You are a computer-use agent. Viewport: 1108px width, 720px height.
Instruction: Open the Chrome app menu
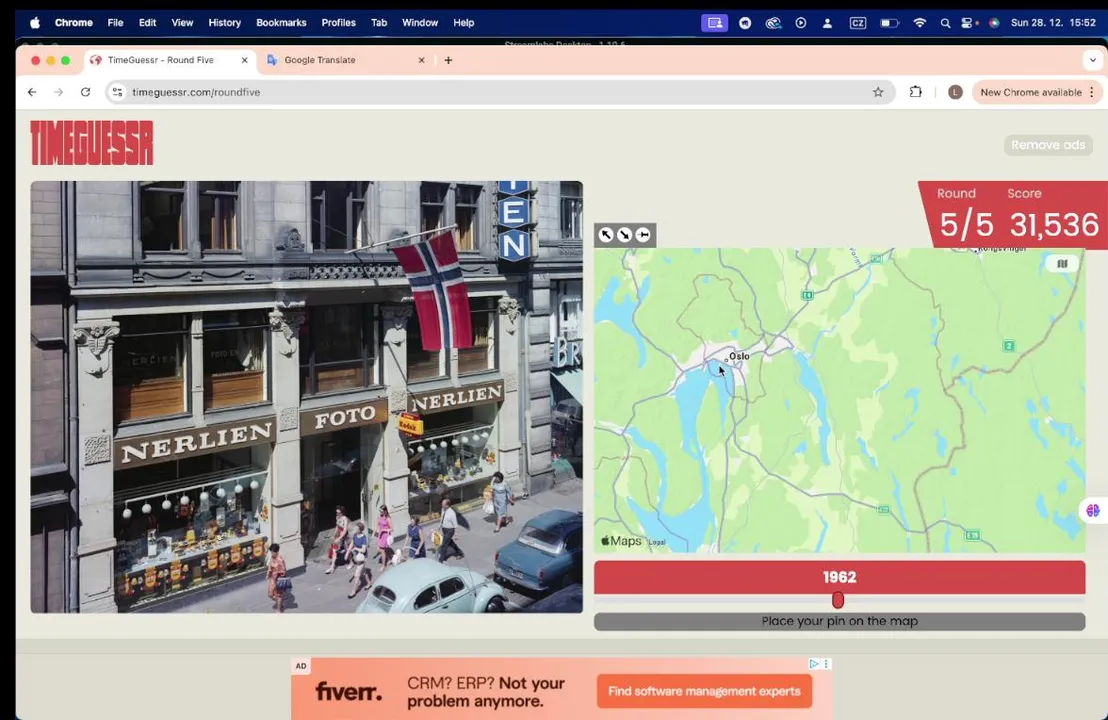pos(73,23)
